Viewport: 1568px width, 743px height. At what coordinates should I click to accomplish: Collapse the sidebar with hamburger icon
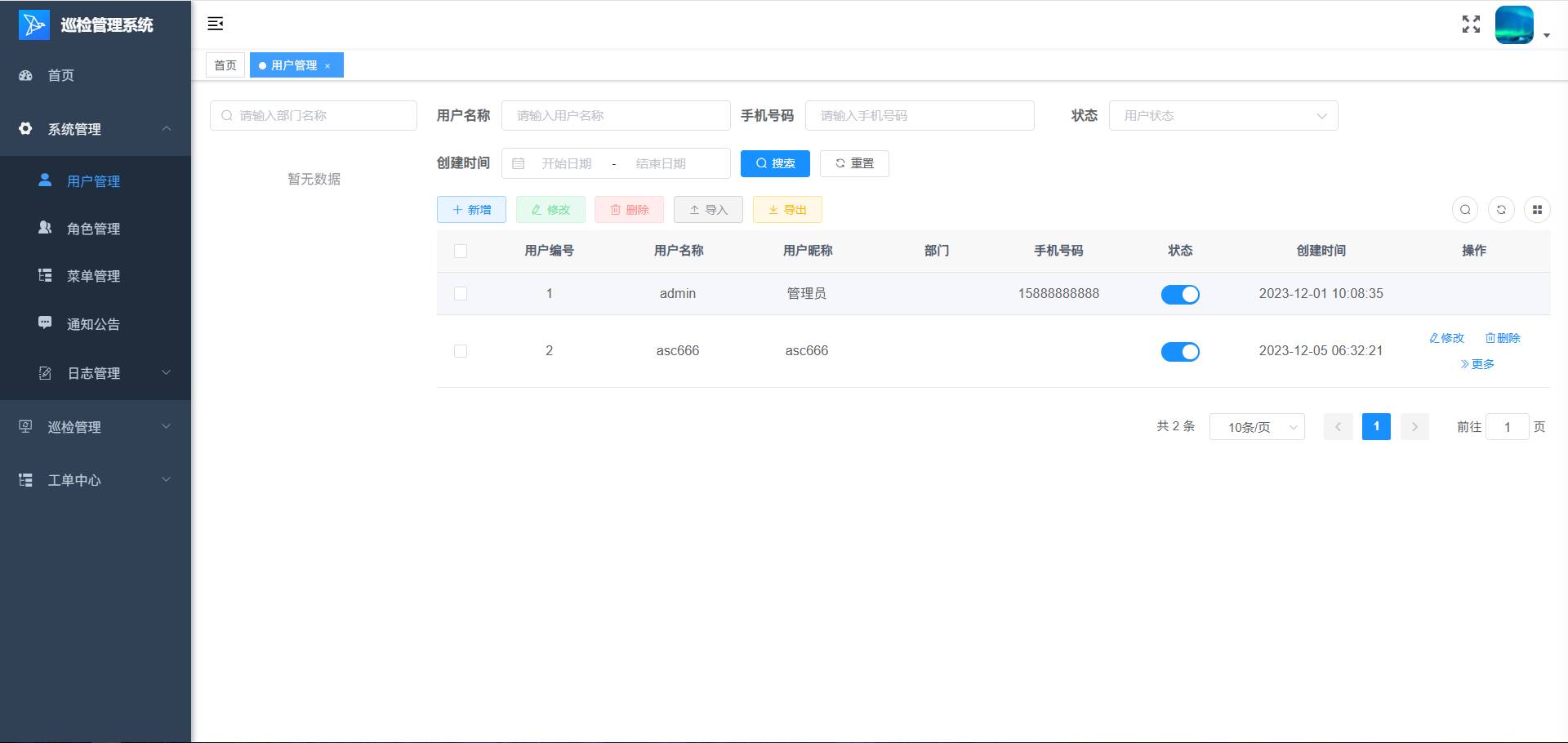216,24
